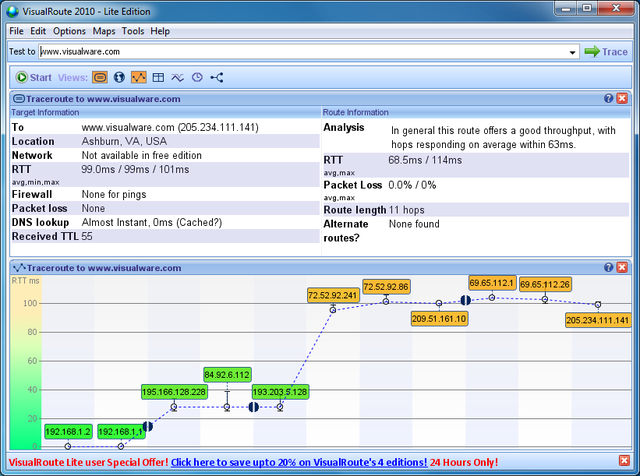Viewport: 640px width, 476px height.
Task: Expand the Test to address dropdown
Action: pyautogui.click(x=572, y=52)
